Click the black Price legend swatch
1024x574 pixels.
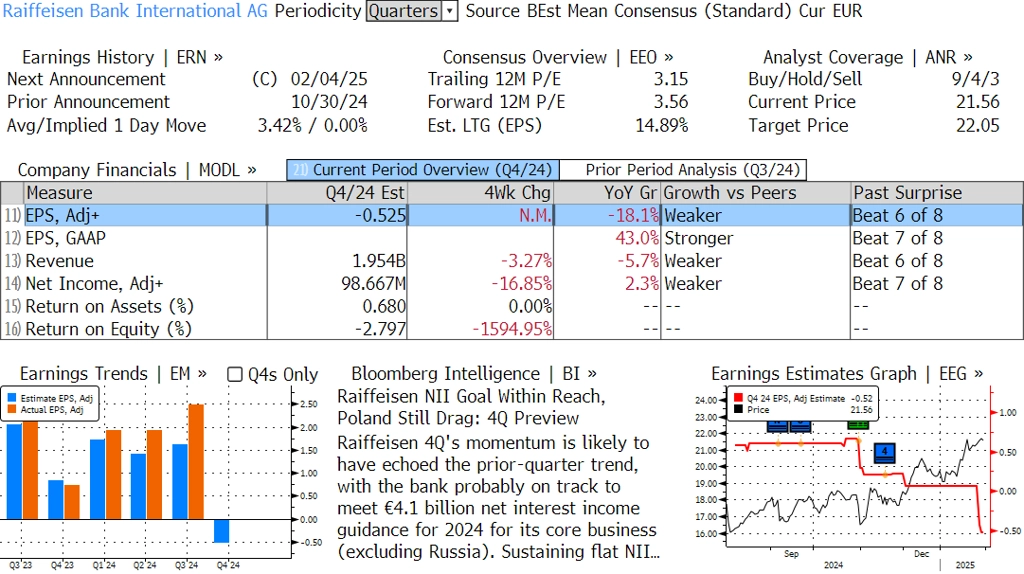point(738,409)
